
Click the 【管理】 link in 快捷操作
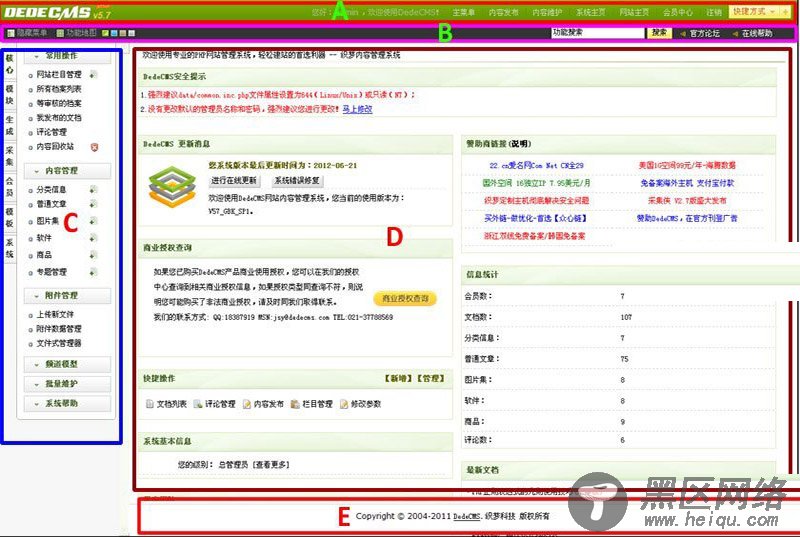[x=431, y=378]
